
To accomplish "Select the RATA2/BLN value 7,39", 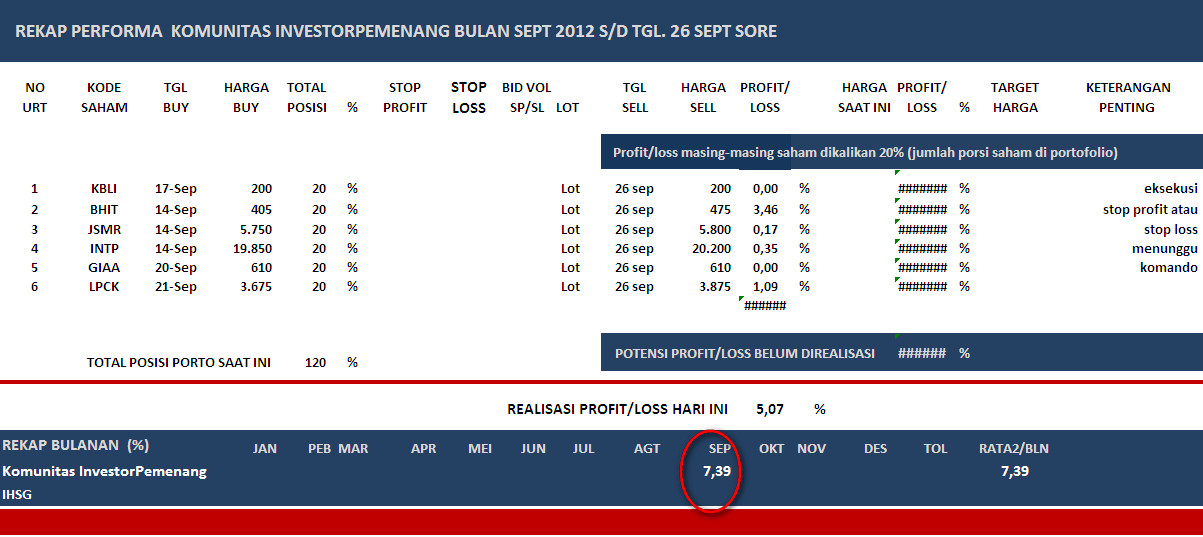I will pyautogui.click(x=1014, y=471).
